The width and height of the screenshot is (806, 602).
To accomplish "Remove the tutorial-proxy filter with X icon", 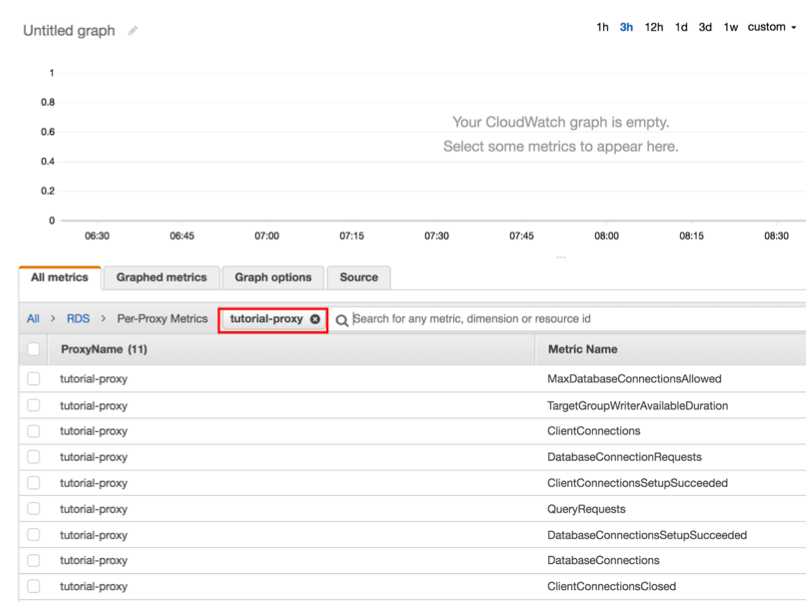I will pos(315,319).
